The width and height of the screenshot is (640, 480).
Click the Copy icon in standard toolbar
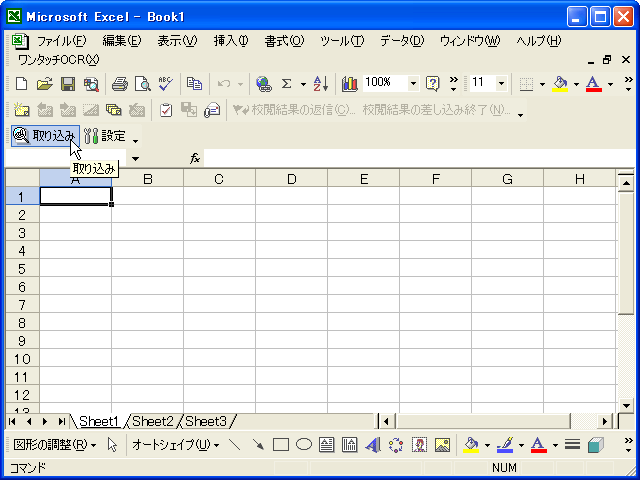[x=194, y=84]
